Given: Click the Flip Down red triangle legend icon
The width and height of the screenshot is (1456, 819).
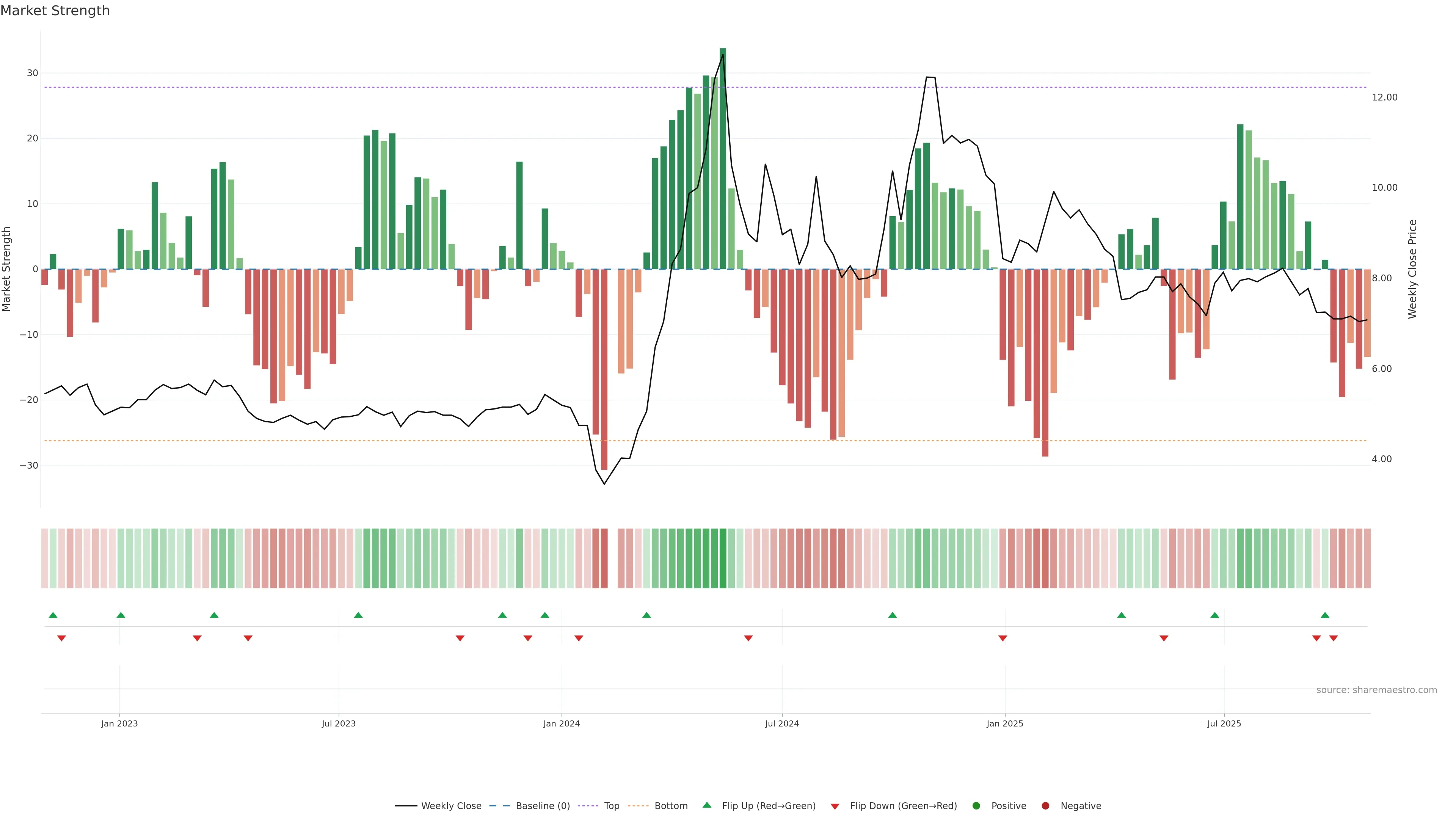Looking at the screenshot, I should (834, 806).
